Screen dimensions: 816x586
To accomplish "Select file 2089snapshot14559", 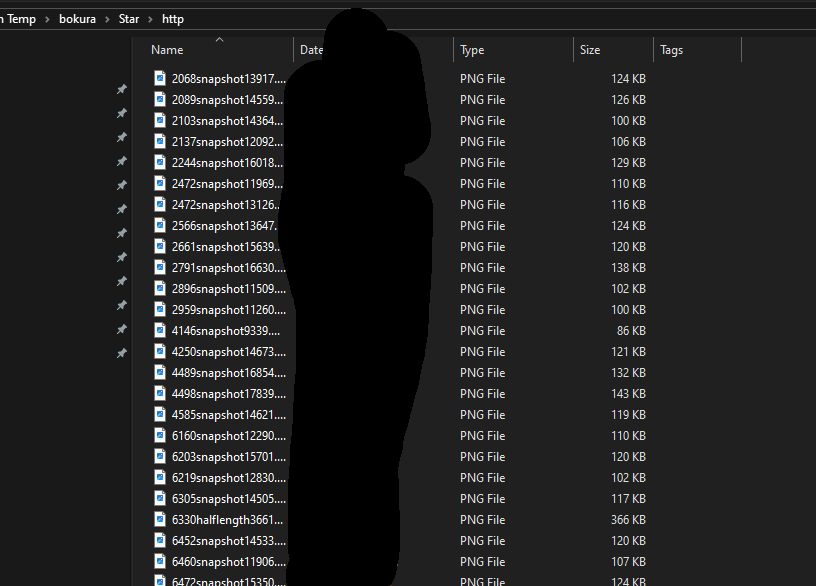I will click(227, 100).
